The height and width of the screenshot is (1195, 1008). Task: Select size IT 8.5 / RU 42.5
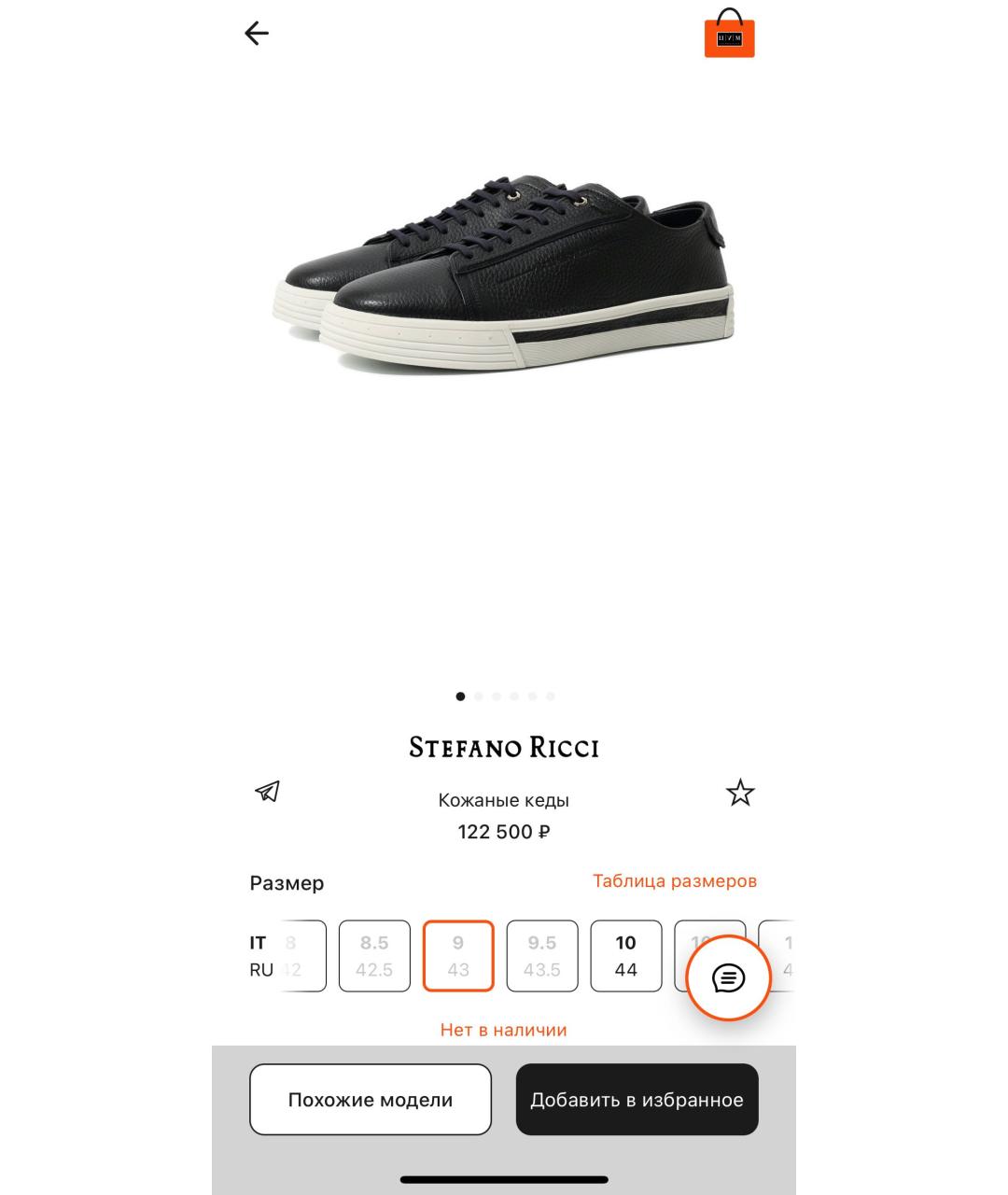(374, 956)
